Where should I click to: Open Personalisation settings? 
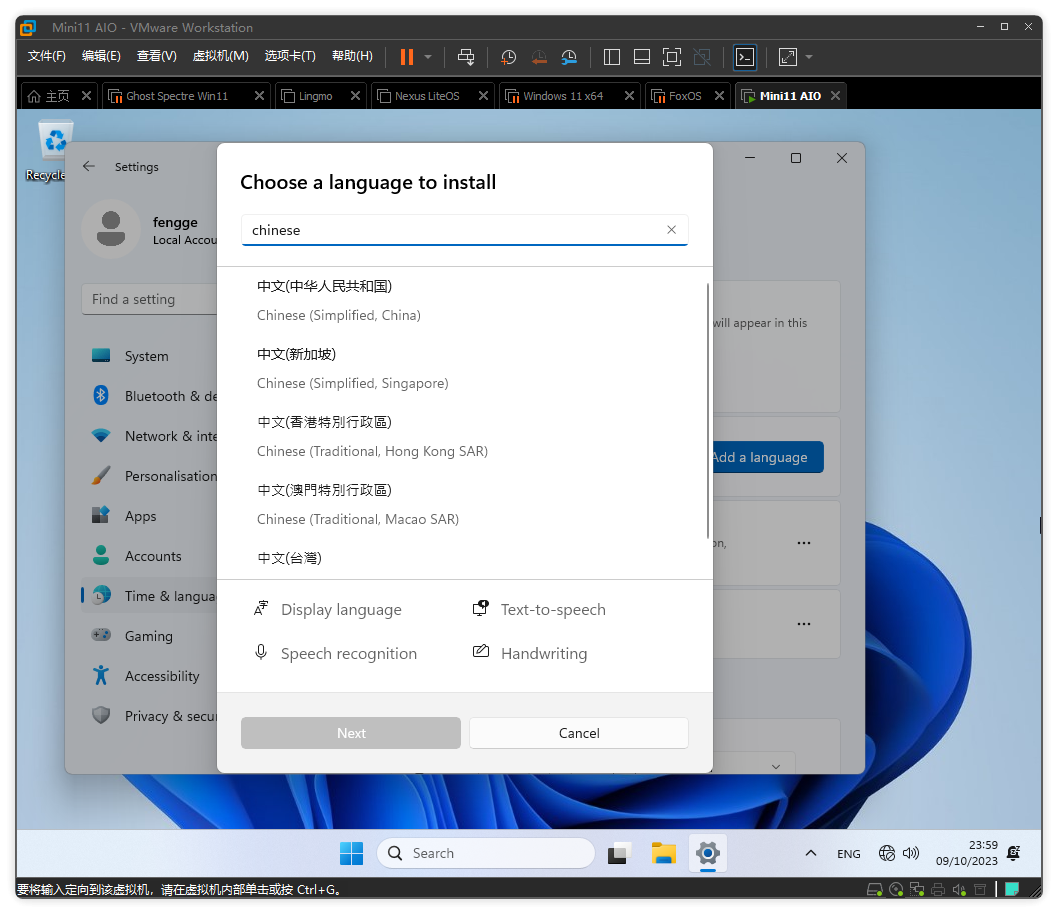point(150,476)
